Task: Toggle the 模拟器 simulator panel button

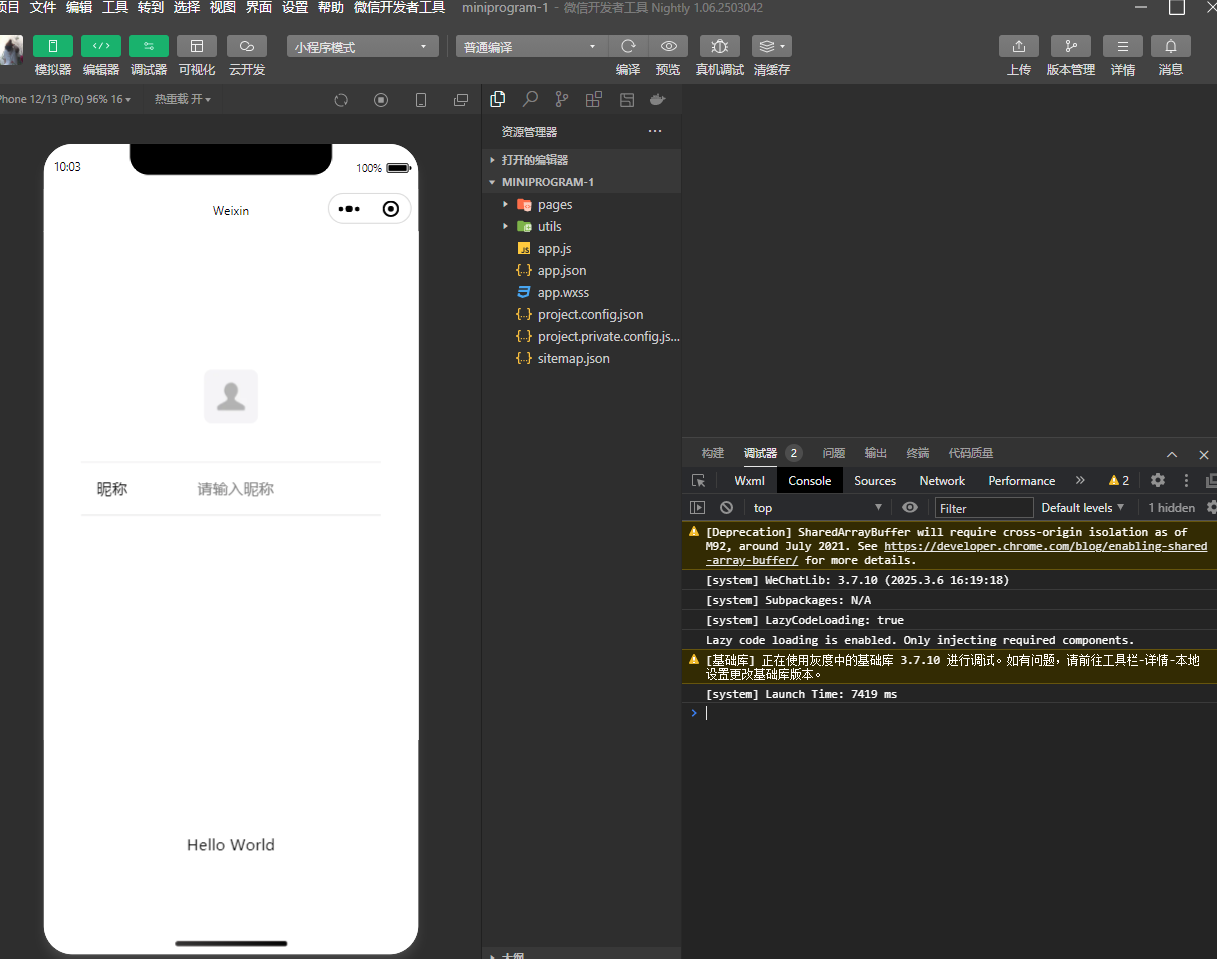Action: pos(53,46)
